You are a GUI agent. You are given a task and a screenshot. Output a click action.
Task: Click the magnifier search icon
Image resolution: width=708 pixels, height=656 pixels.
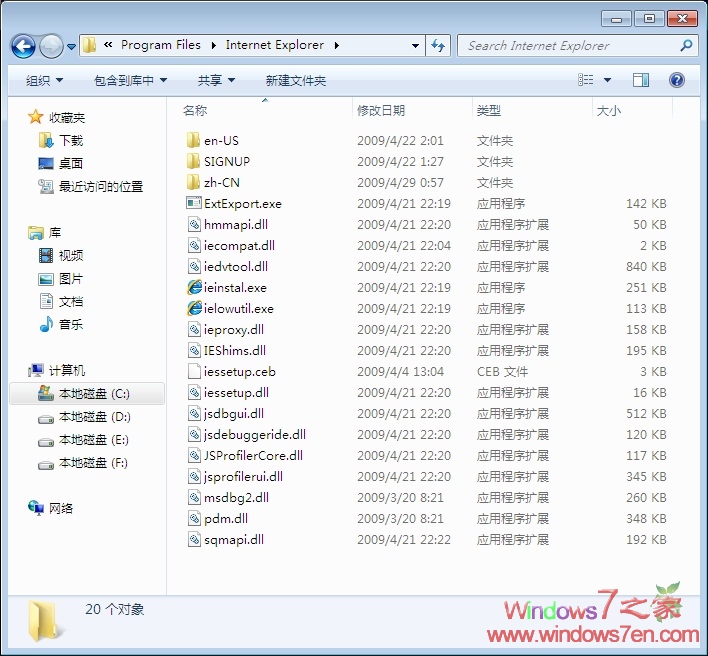point(686,45)
